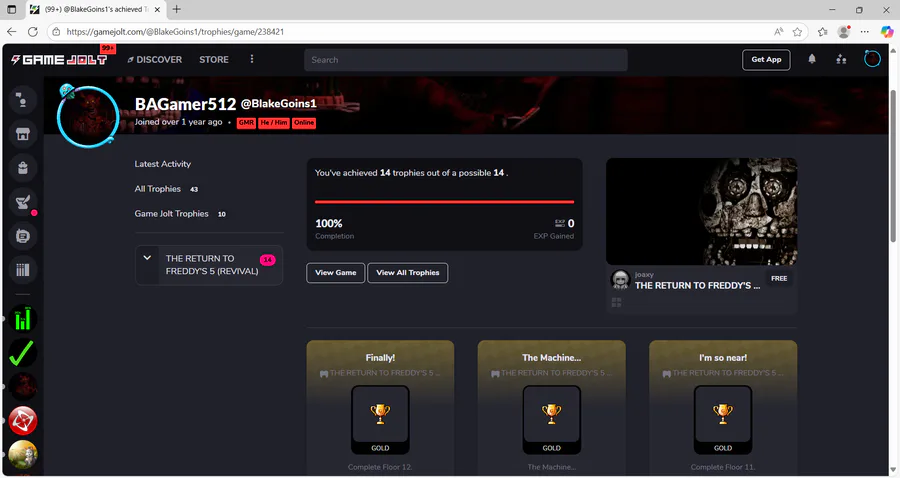Image resolution: width=900 pixels, height=478 pixels.
Task: Click the game link under The Machine... title
Action: tap(552, 373)
